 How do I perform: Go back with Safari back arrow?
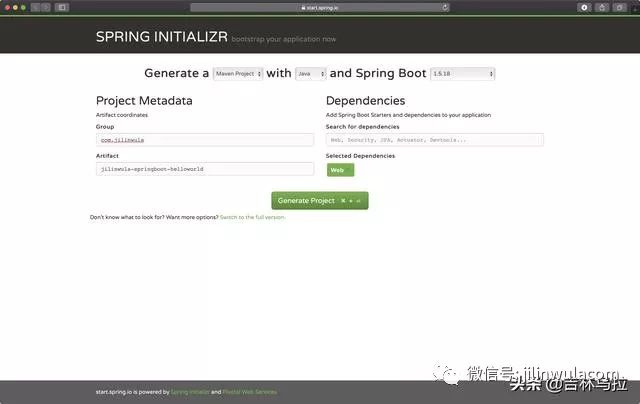[36, 7]
